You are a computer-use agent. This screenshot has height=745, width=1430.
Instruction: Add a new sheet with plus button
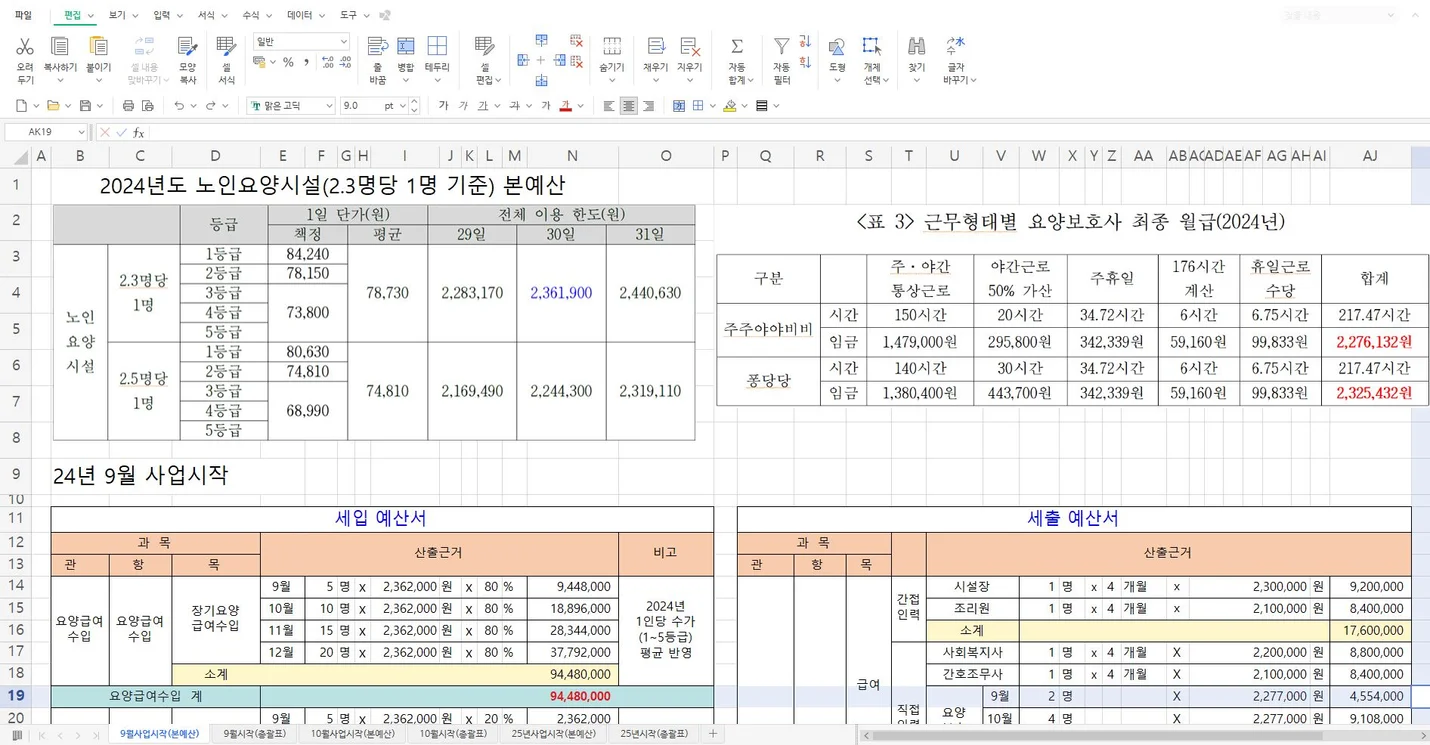click(713, 734)
